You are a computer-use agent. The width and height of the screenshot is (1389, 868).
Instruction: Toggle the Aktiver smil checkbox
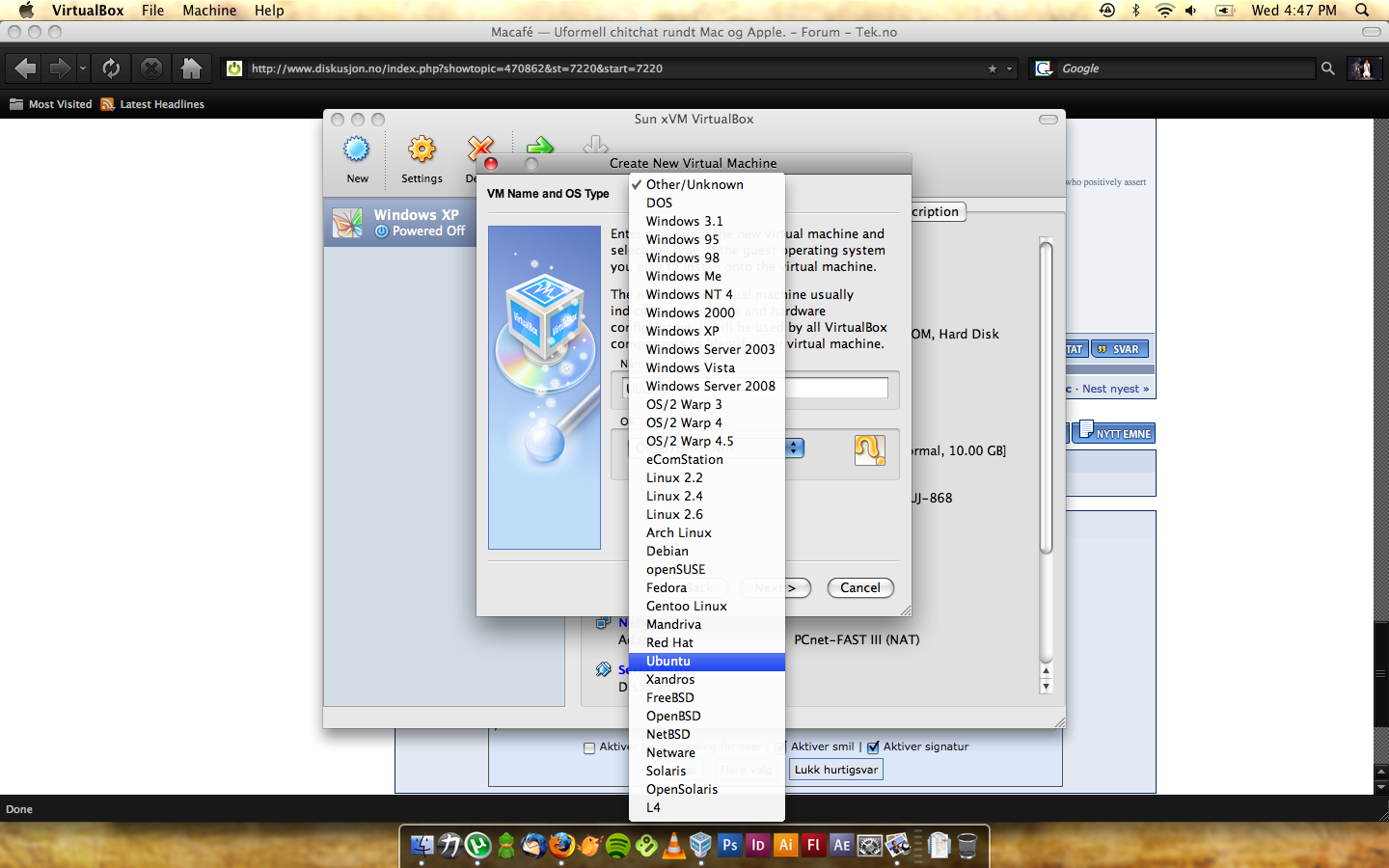click(x=780, y=747)
